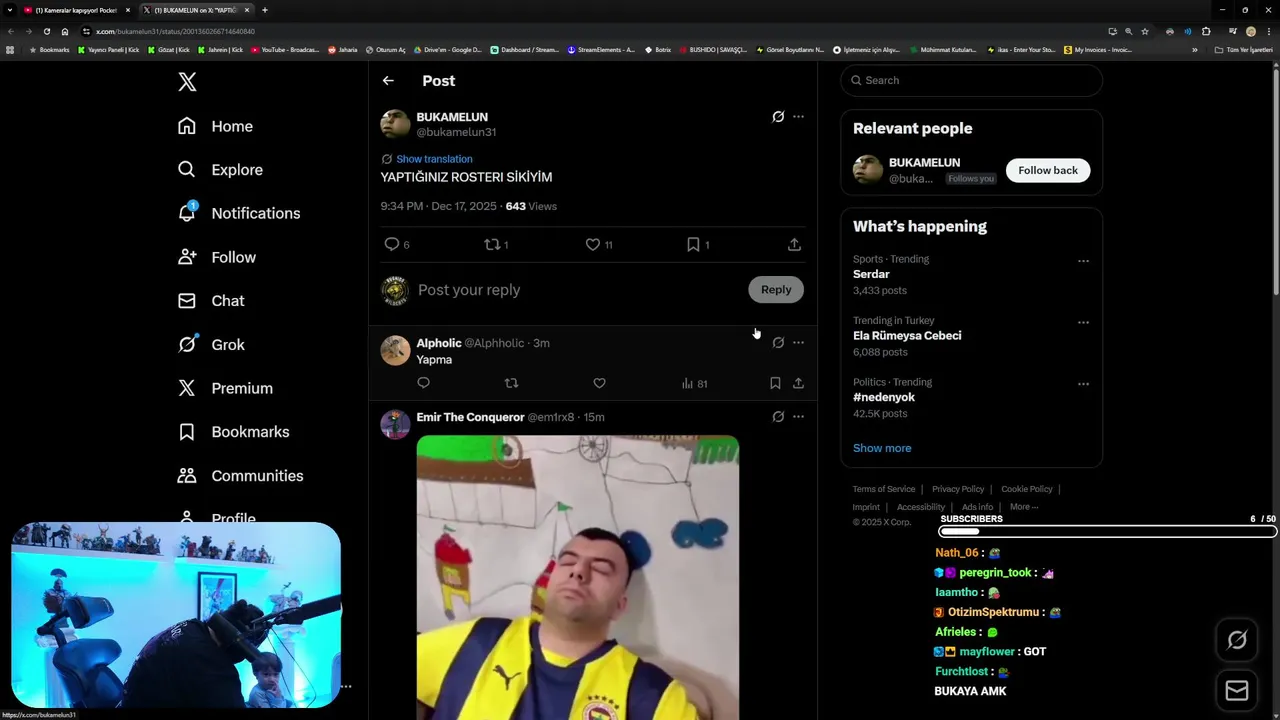Open Grok in sidebar

(210, 344)
